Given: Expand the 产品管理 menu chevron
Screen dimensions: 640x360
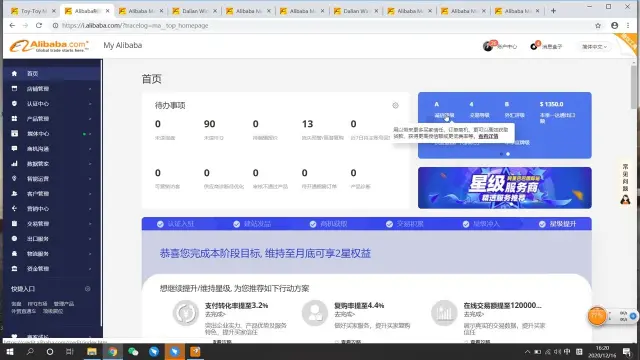Looking at the screenshot, I should point(90,119).
